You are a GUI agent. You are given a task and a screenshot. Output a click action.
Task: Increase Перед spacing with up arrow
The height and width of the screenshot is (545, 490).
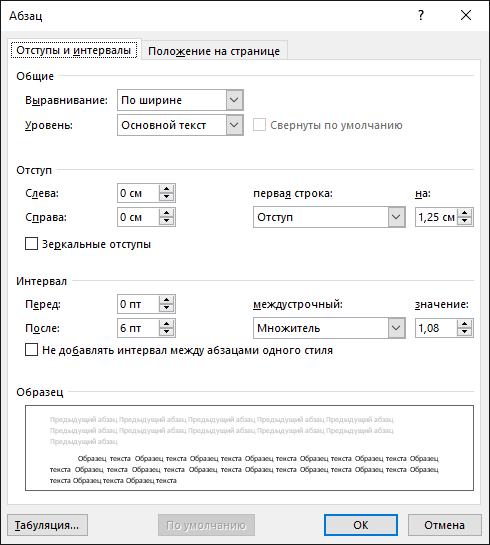point(166,300)
